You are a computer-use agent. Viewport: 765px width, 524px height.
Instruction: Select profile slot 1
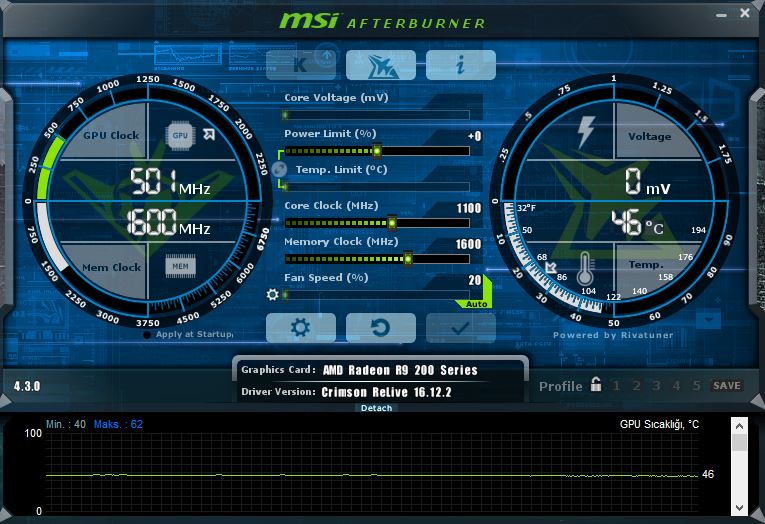[x=617, y=385]
